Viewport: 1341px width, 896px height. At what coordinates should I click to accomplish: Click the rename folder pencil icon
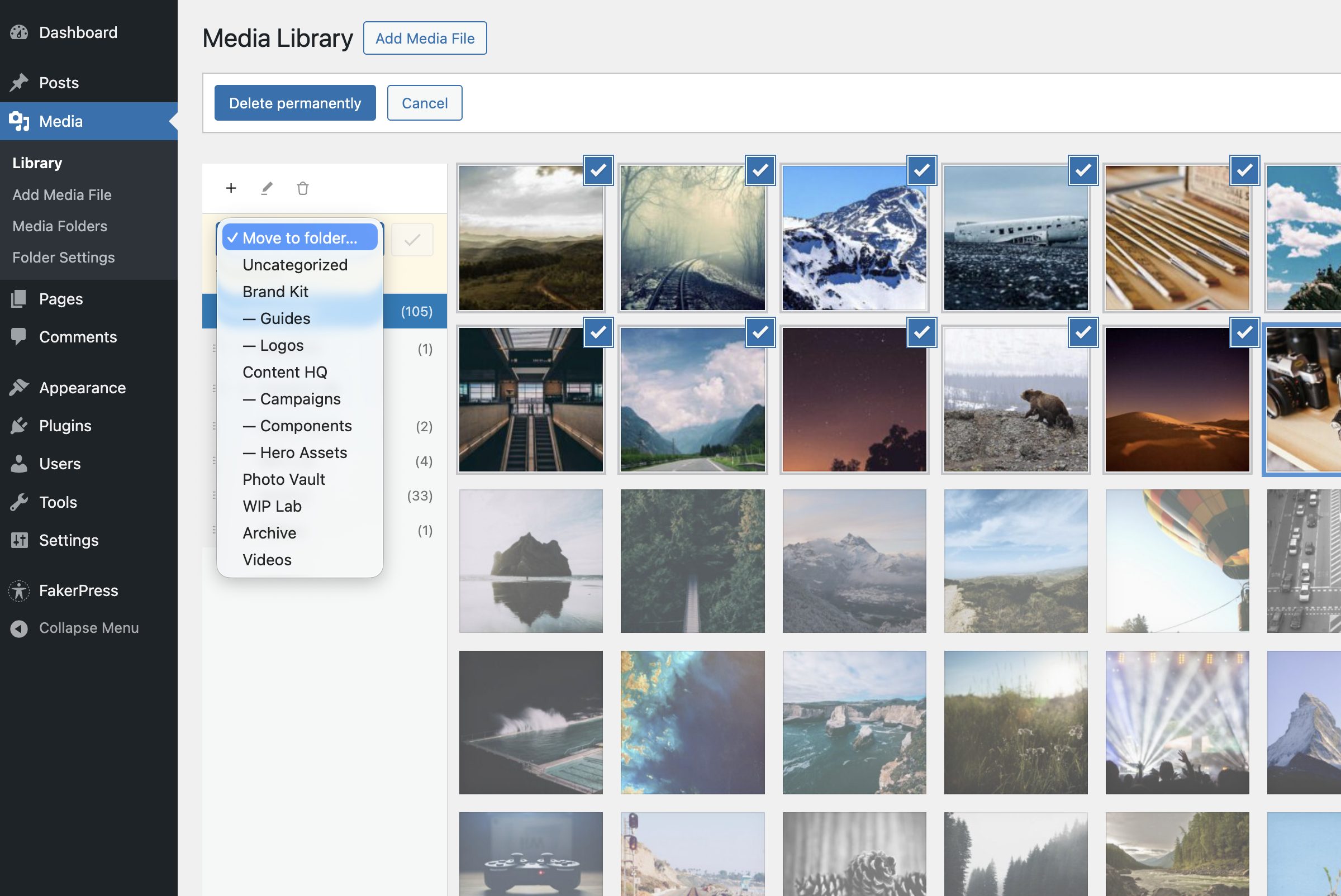pos(267,188)
